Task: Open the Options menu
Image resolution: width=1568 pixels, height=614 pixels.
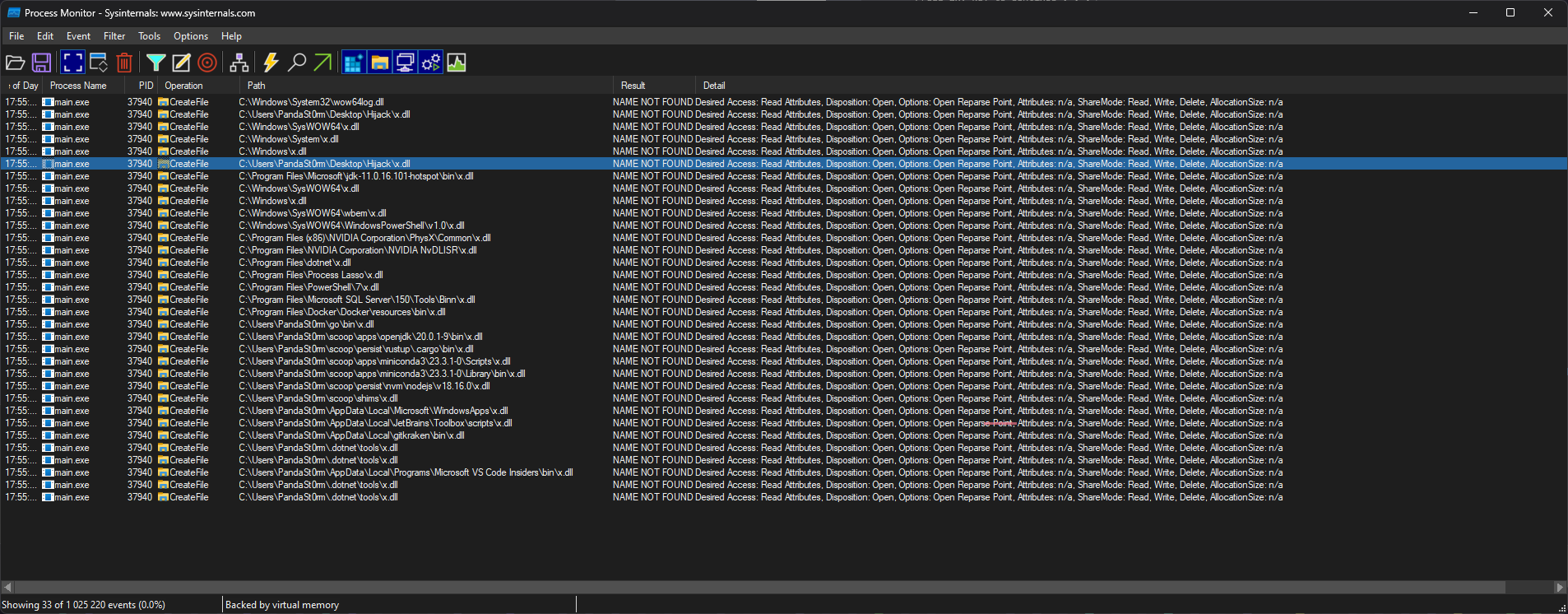Action: 191,36
